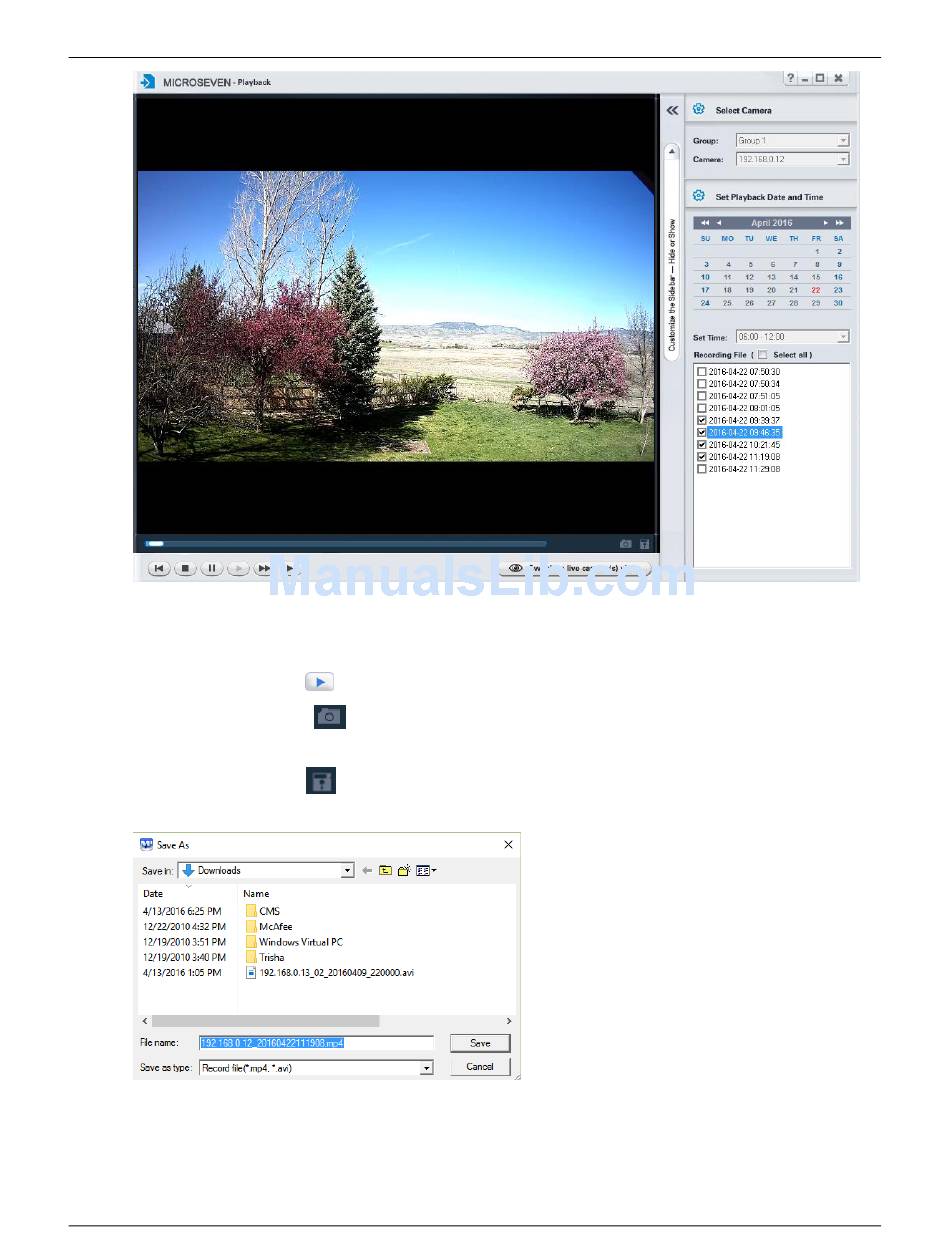The width and height of the screenshot is (950, 1260).
Task: Check the 2016-04-22 08:01:05 recording
Action: pos(702,408)
